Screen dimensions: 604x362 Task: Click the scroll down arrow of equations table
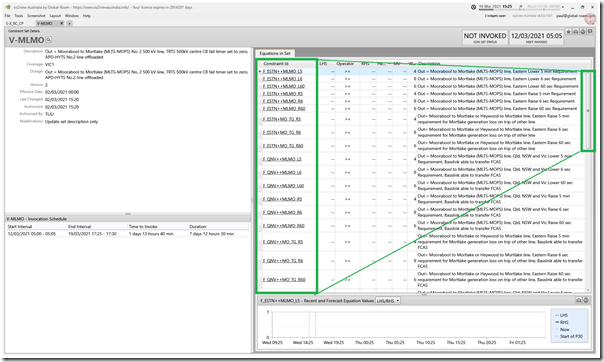pos(588,290)
